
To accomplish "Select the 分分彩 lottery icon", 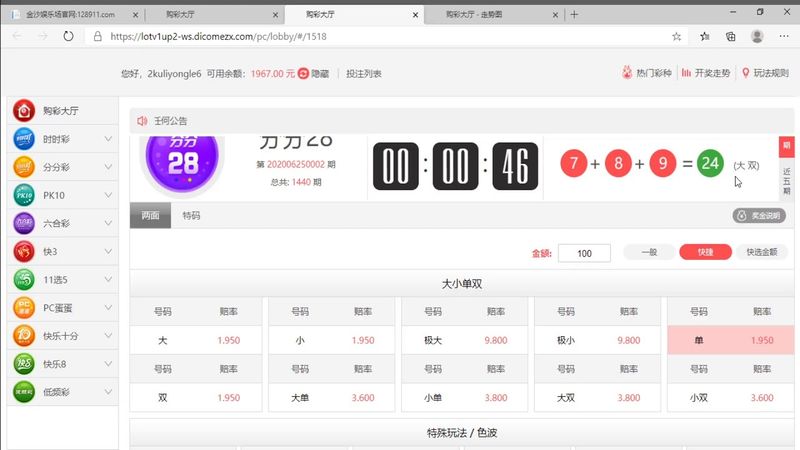I will coord(24,167).
